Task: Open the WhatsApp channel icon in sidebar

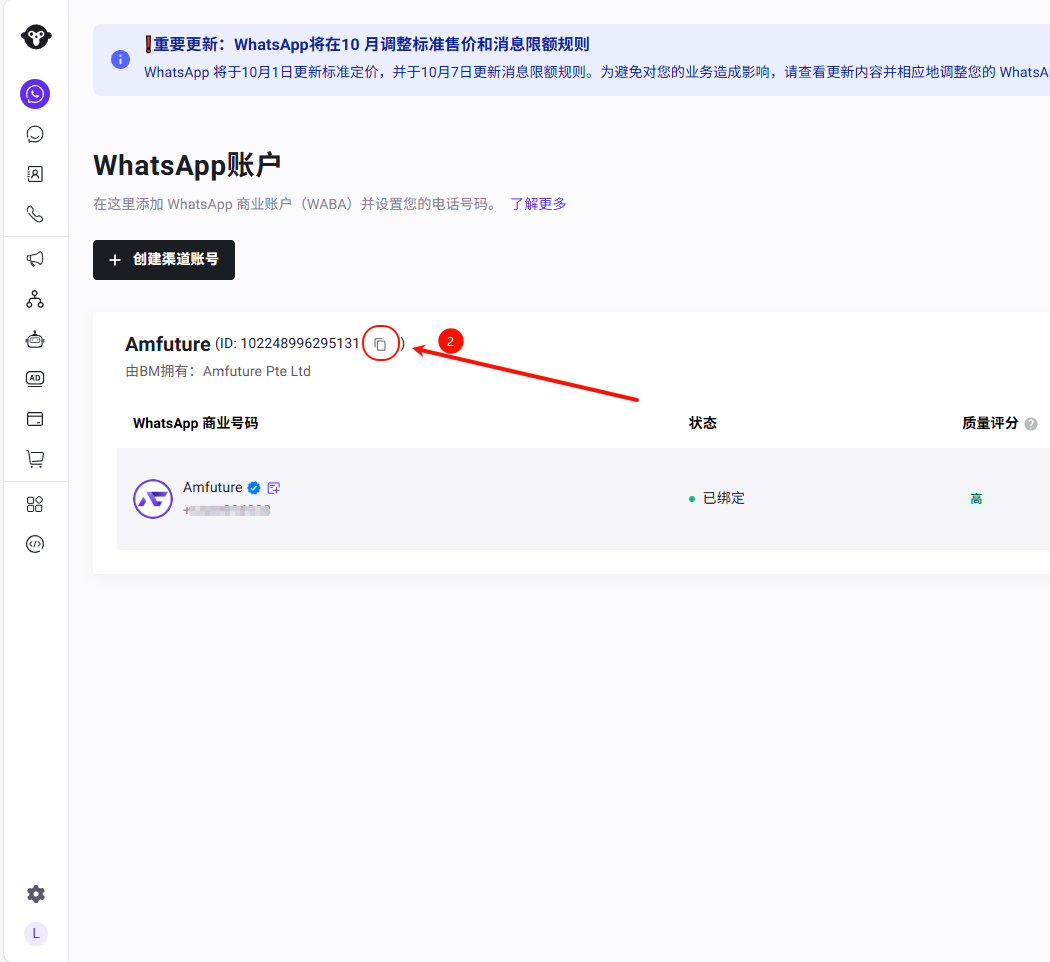Action: click(35, 94)
